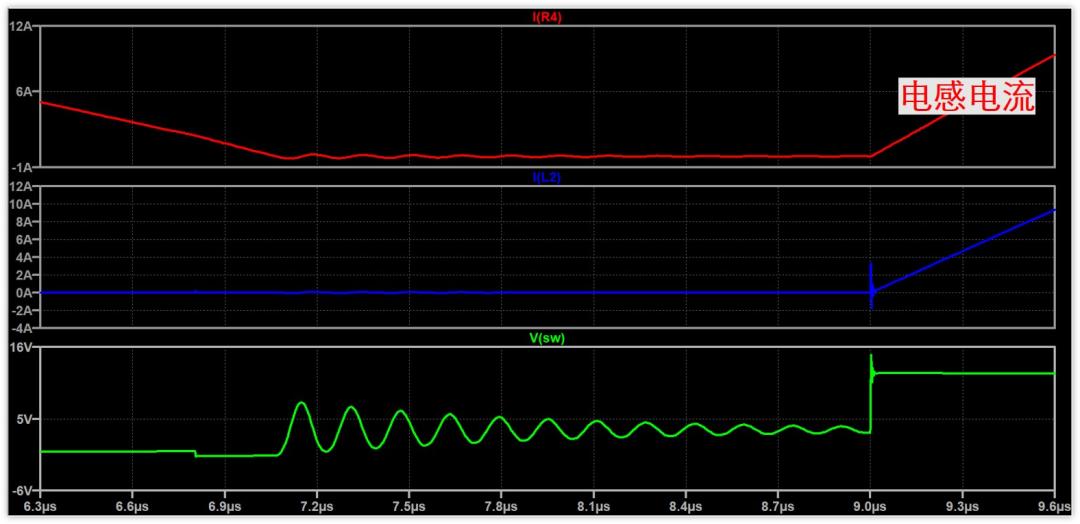
Task: Click the 7.5µs time axis label
Action: pyautogui.click(x=409, y=506)
